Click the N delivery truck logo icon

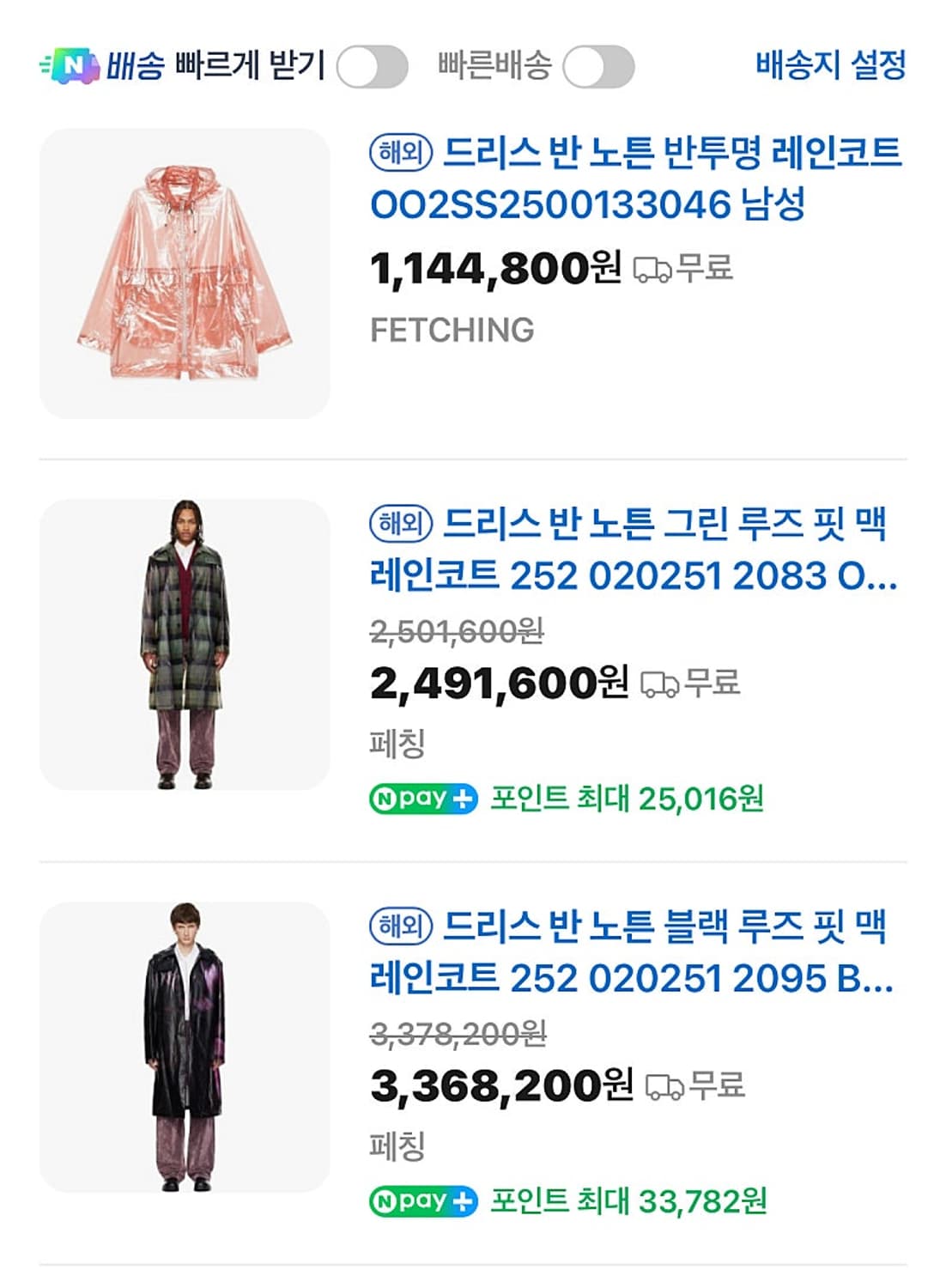coord(70,65)
